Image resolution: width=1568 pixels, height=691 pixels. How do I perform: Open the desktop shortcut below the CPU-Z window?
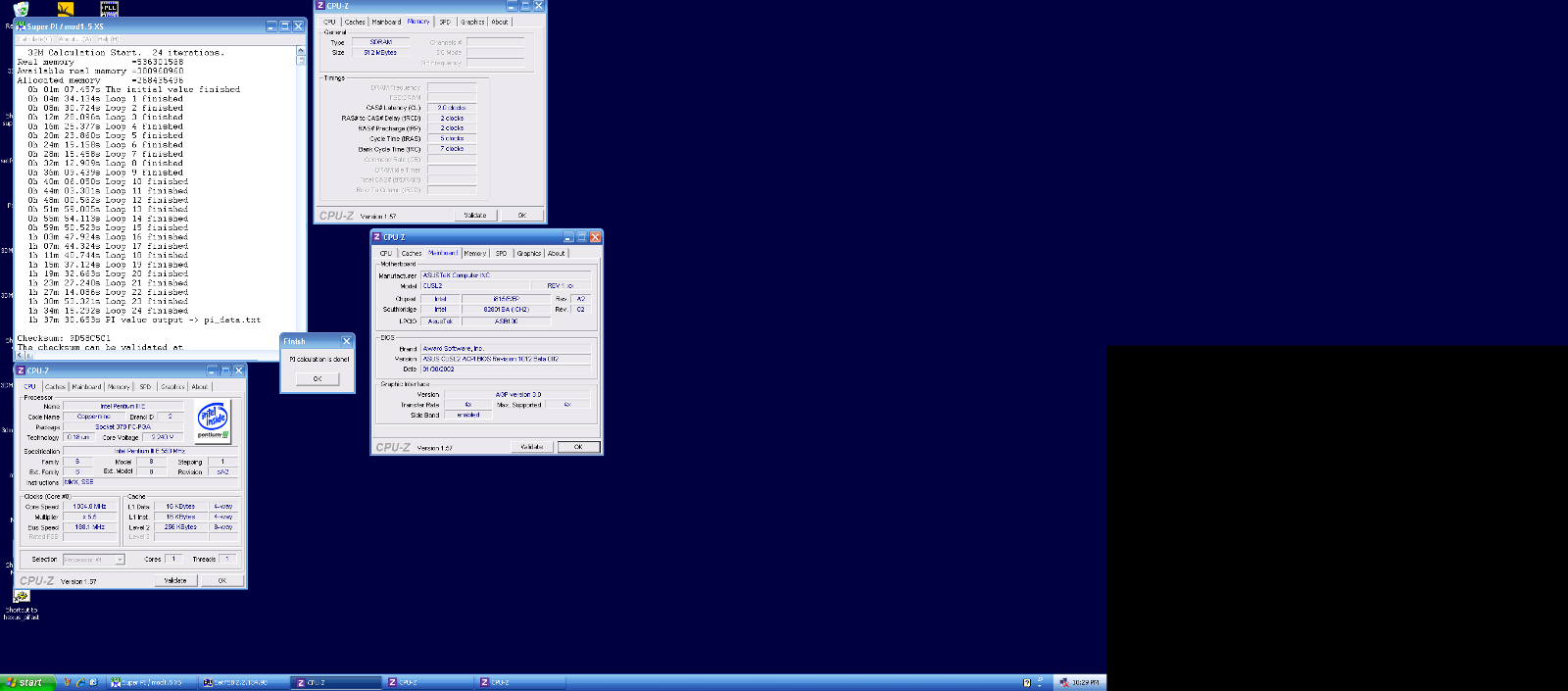point(22,596)
